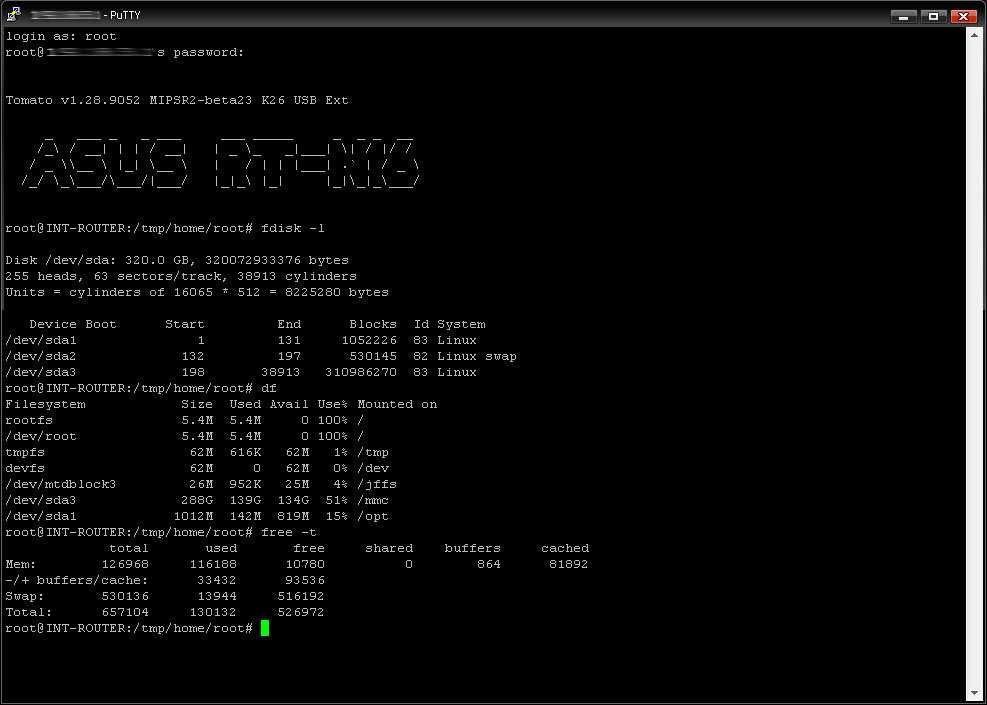Click the end cylinder value '38913' in sda3 row
The width and height of the screenshot is (987, 705).
(281, 373)
